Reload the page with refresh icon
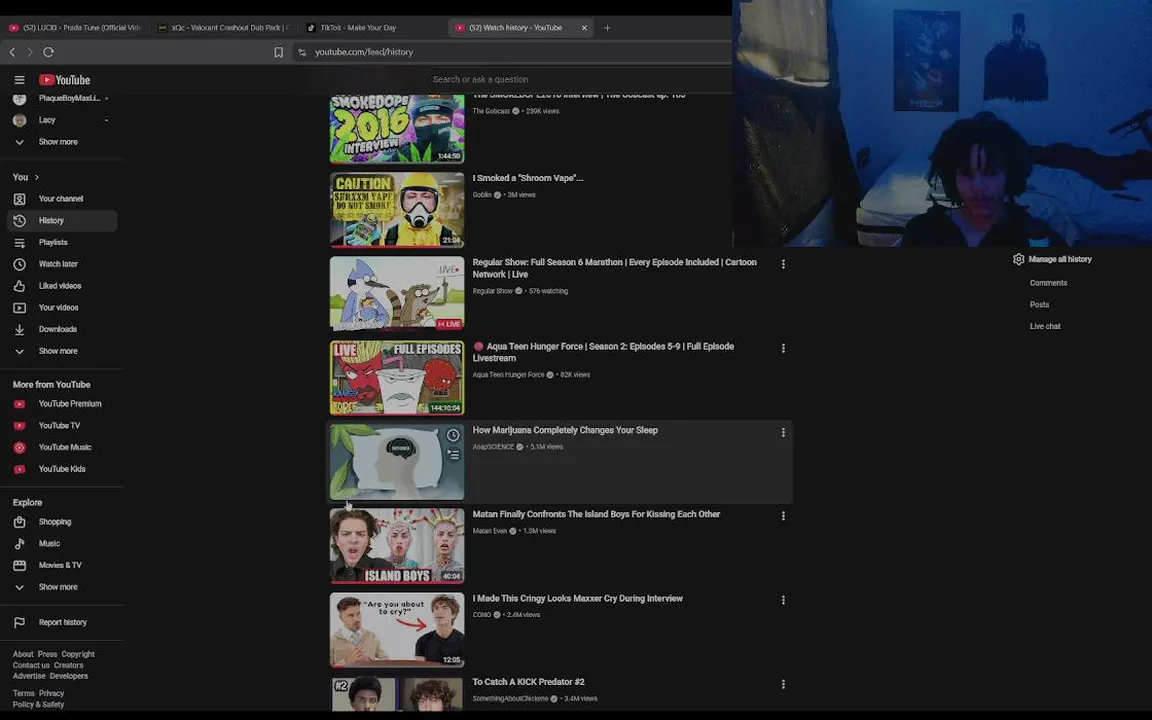1152x720 pixels. tap(48, 52)
